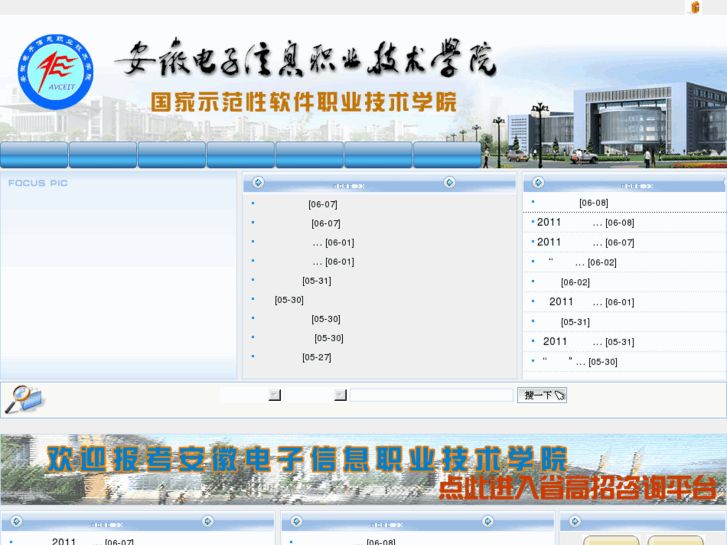The image size is (727, 545).
Task: Open the sixth blue navigation tab
Action: pyautogui.click(x=378, y=154)
